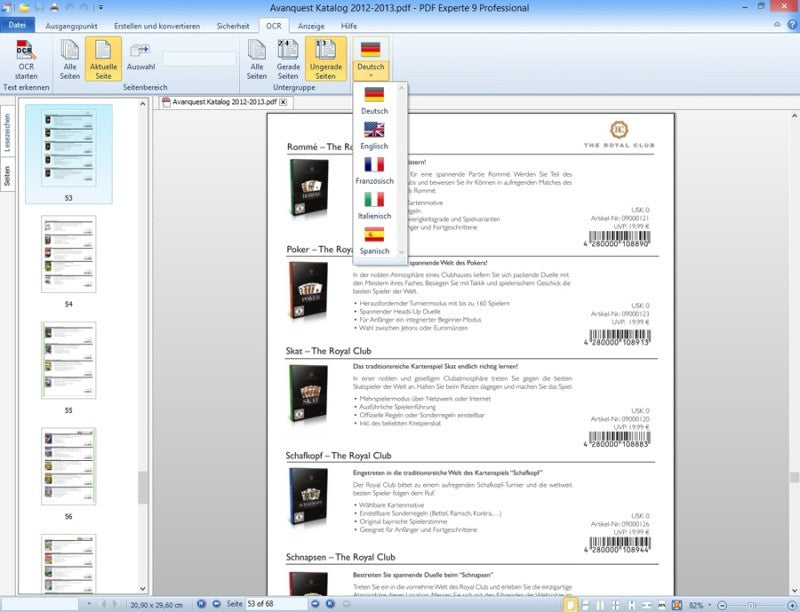Select two-page continuous layout icon
This screenshot has height=612, width=800.
tap(616, 605)
